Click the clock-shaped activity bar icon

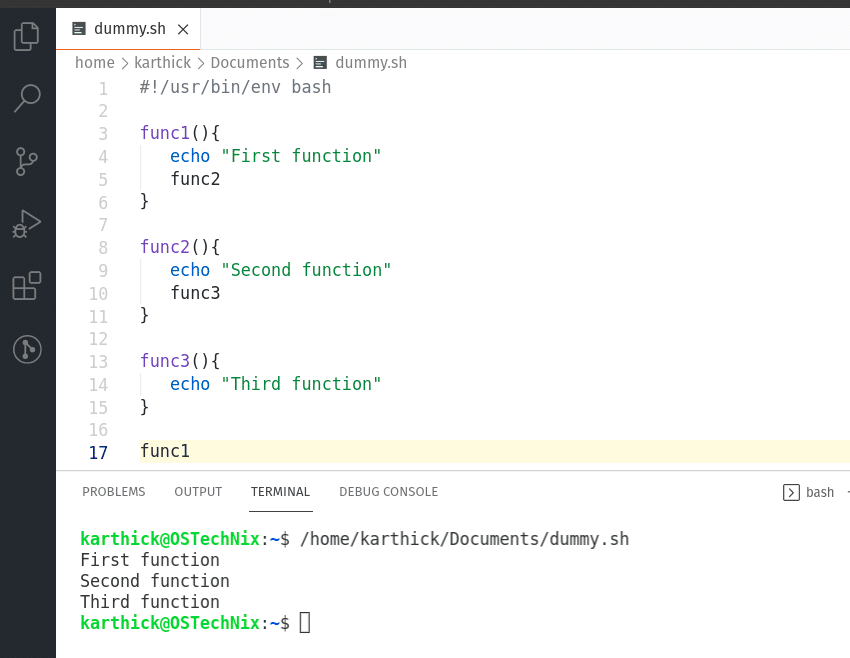pos(26,350)
